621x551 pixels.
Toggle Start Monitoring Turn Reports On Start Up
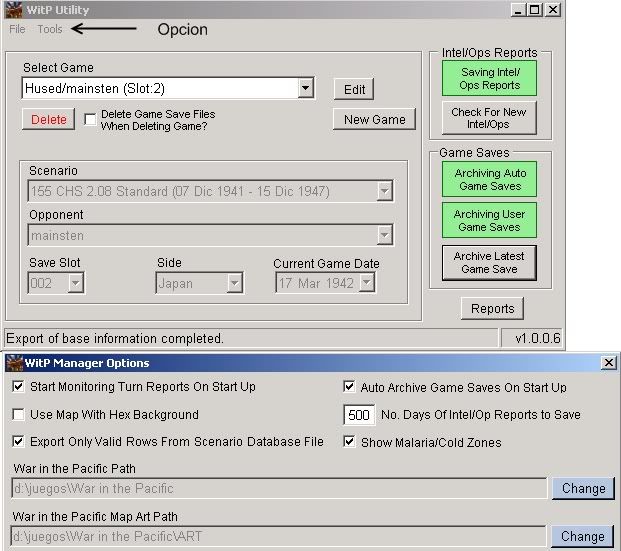coord(18,387)
